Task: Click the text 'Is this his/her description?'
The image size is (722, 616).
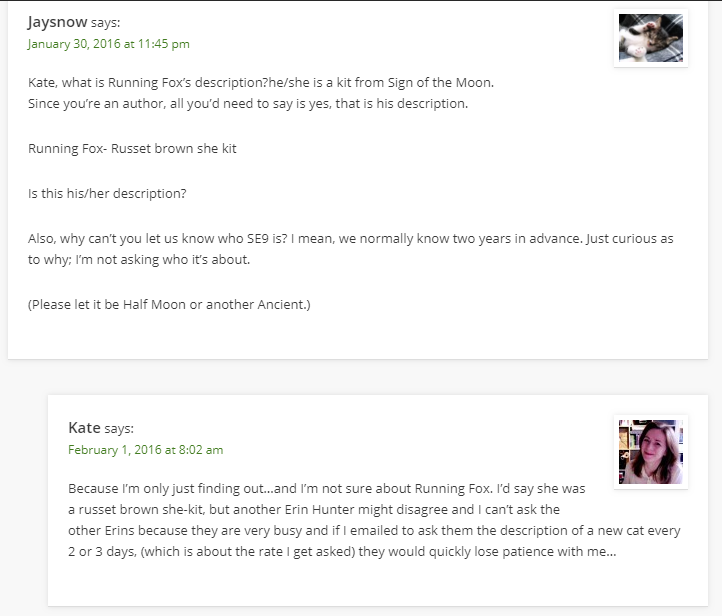Action: pyautogui.click(x=107, y=194)
